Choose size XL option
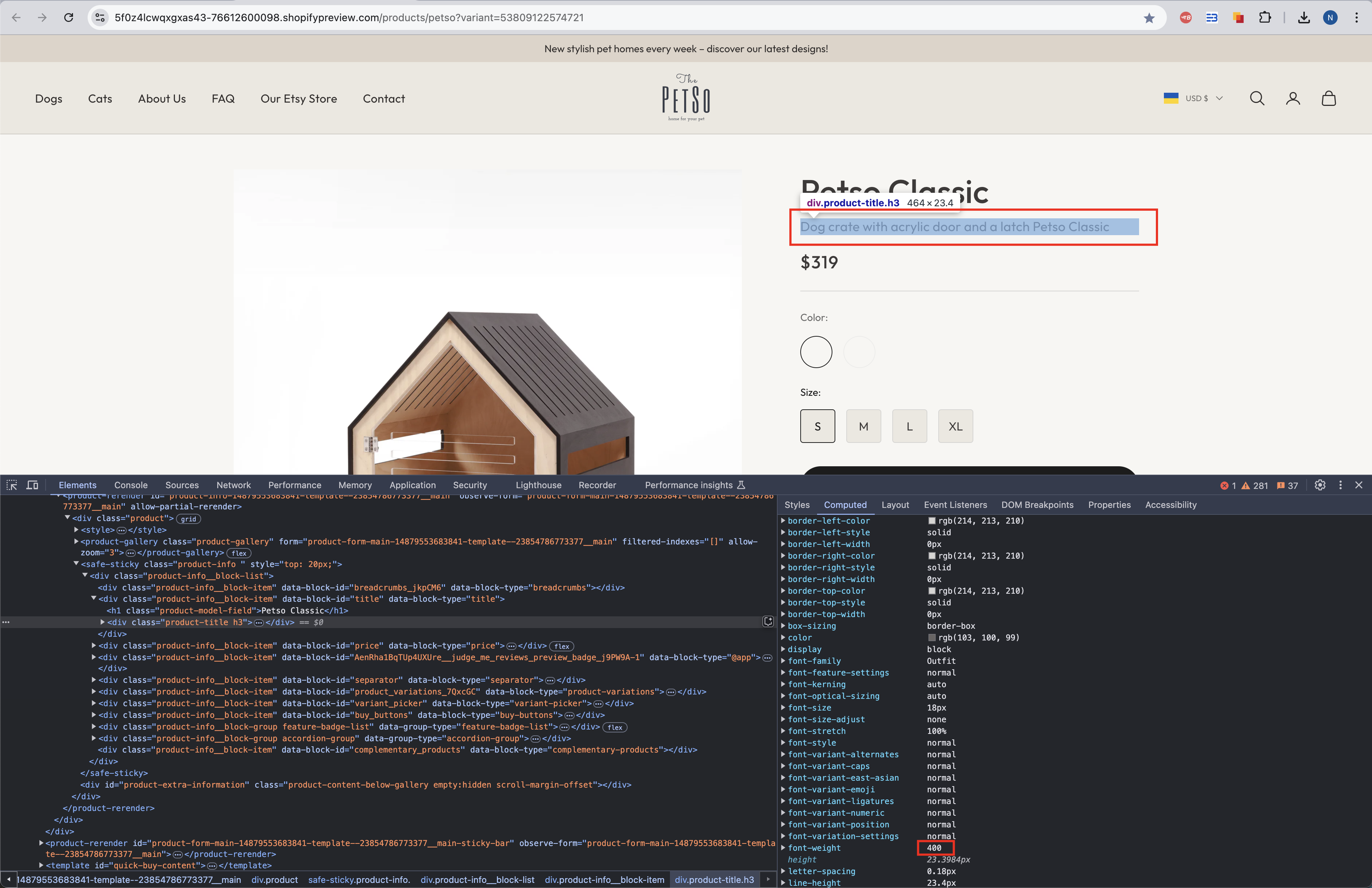 [955, 426]
